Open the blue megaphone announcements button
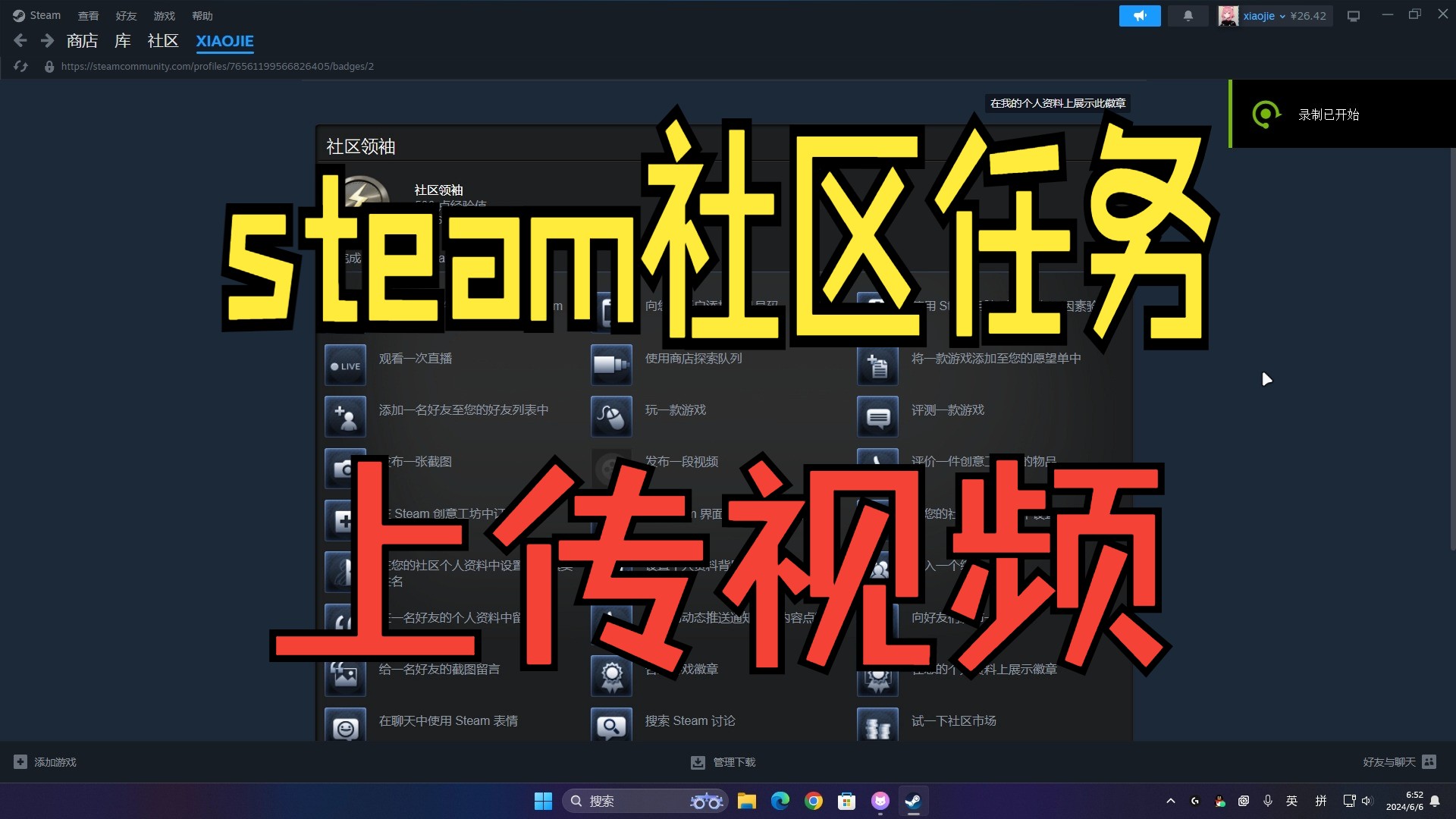 [x=1140, y=16]
